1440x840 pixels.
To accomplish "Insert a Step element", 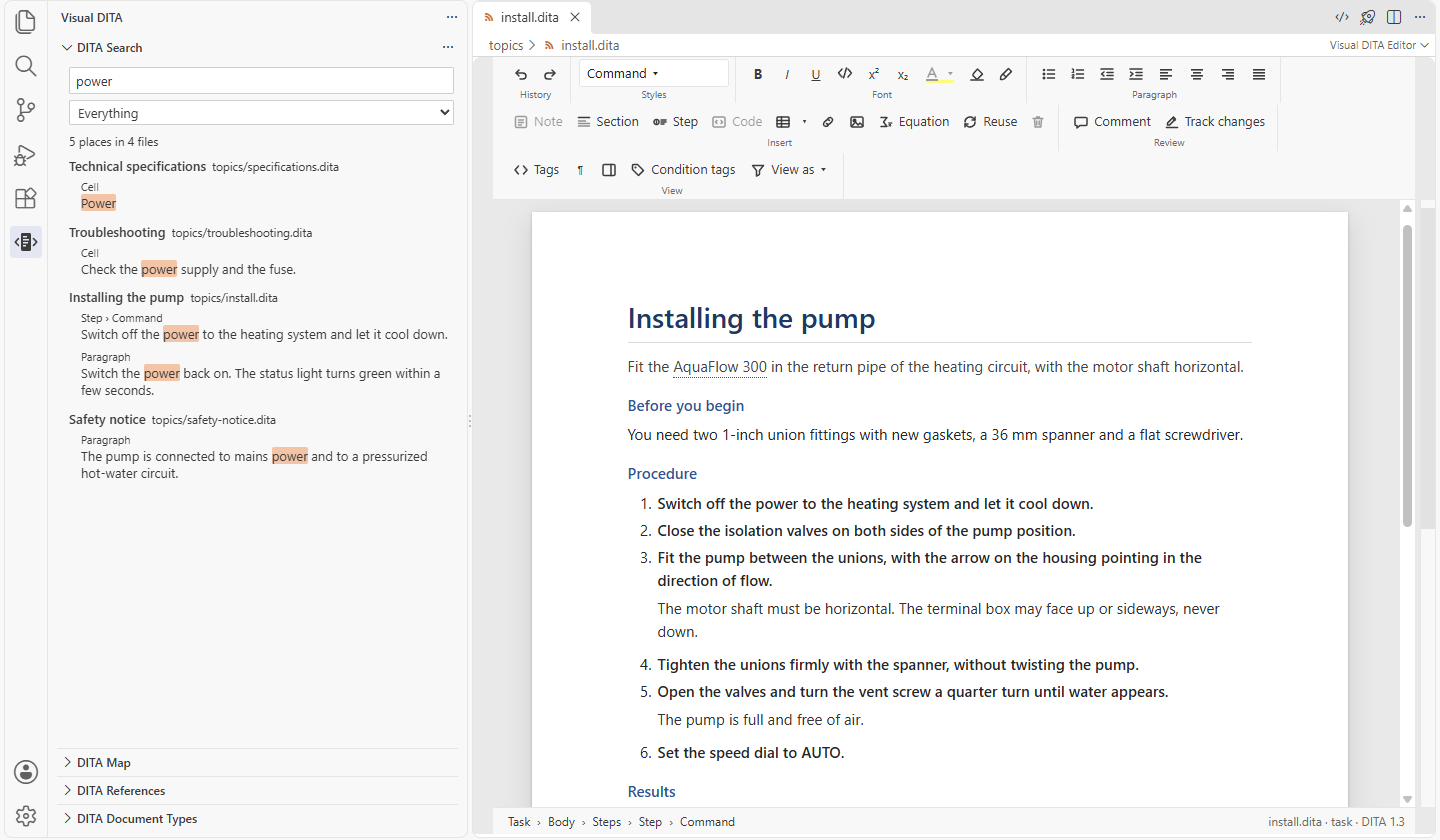I will [x=675, y=122].
